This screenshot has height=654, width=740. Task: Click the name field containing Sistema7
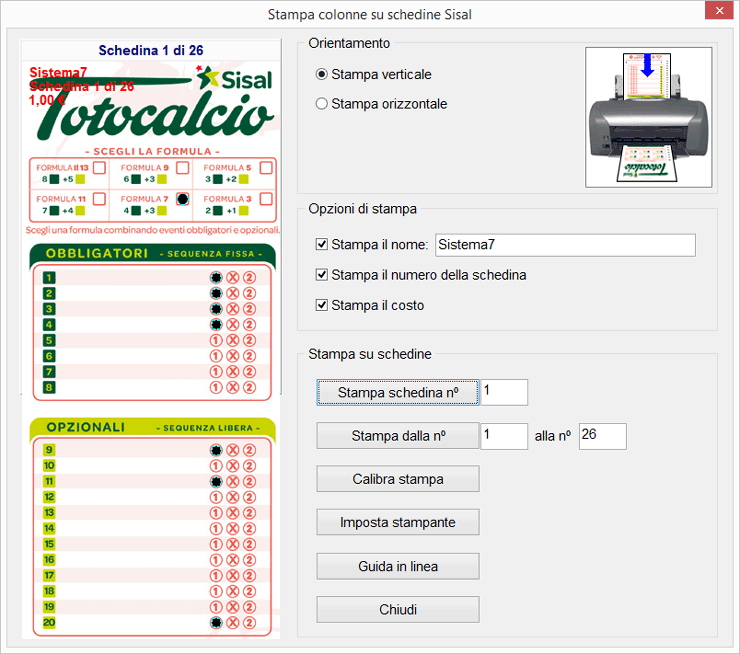[564, 245]
